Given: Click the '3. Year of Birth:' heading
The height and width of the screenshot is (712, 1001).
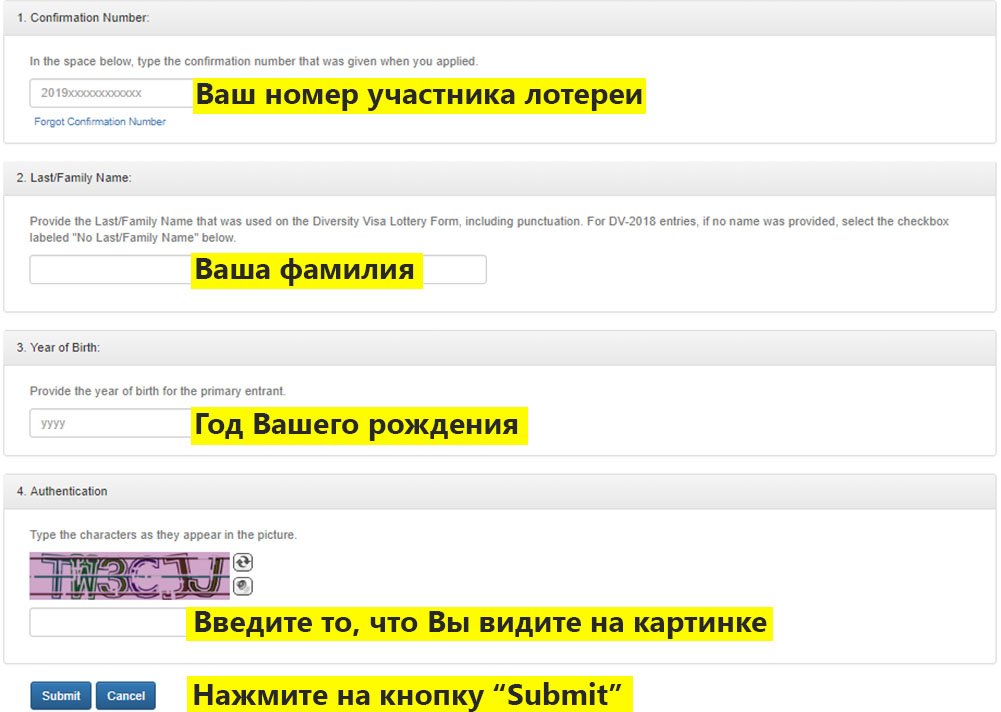Looking at the screenshot, I should pos(58,347).
